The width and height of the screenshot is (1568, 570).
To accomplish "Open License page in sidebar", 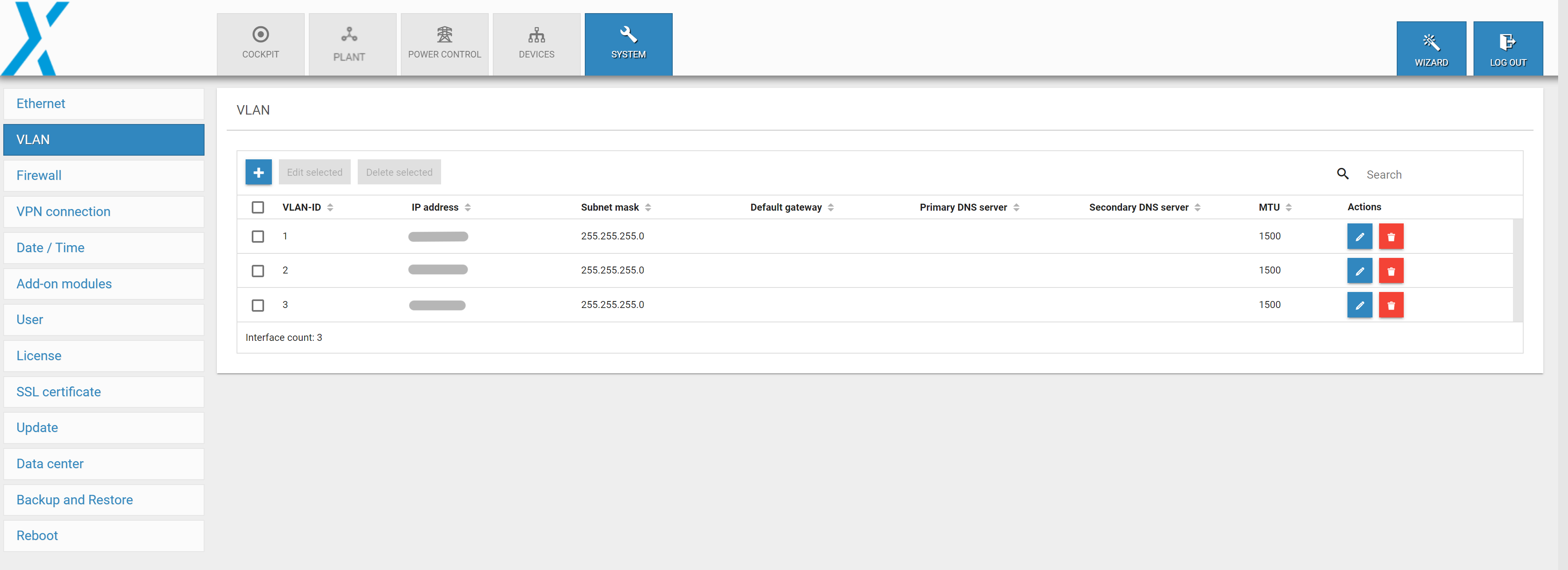I will click(x=103, y=356).
